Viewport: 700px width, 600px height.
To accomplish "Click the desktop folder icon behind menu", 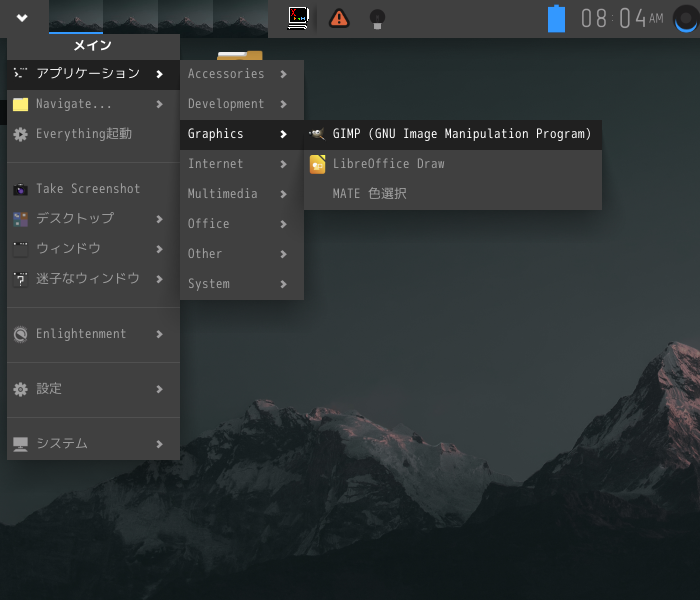I will (x=240, y=55).
